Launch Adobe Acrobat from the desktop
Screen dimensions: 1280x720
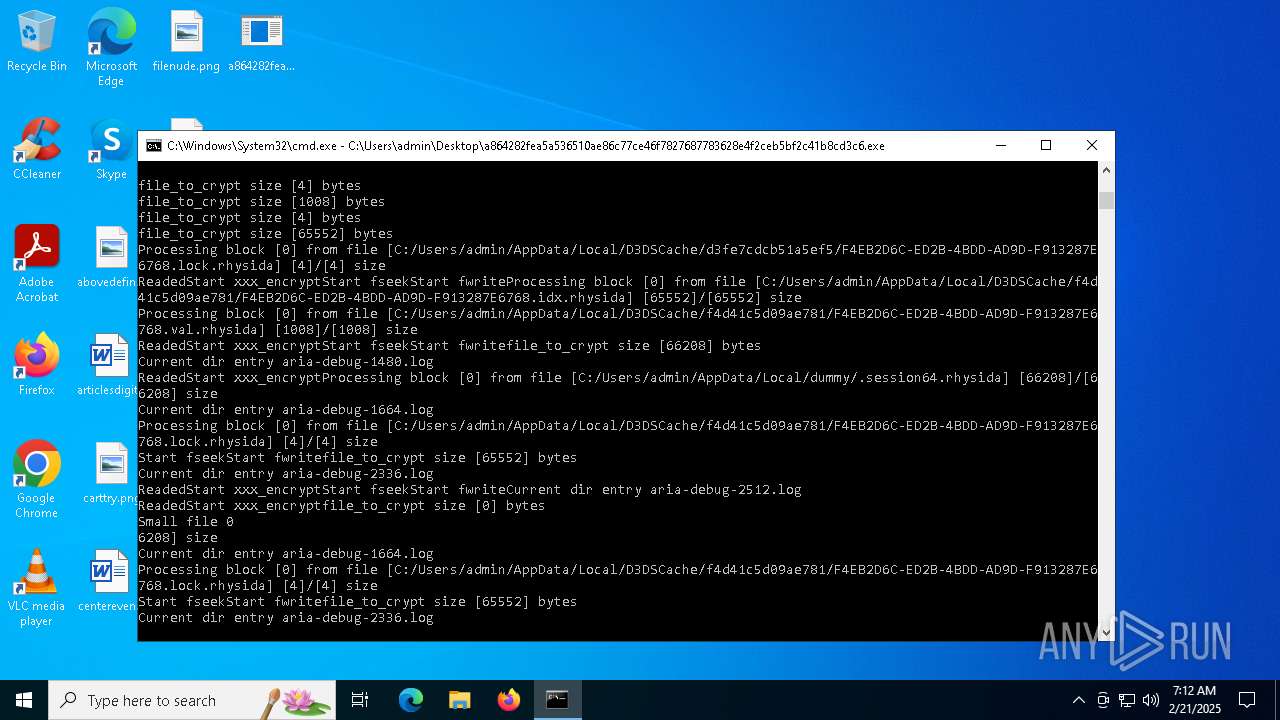coord(37,264)
